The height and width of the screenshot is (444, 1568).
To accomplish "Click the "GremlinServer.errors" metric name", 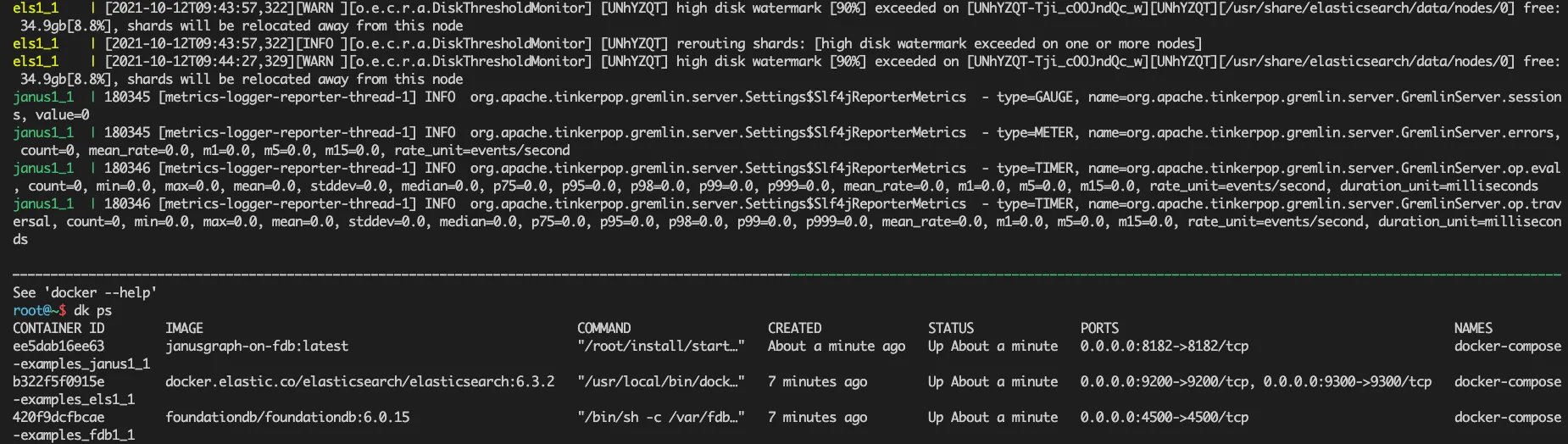I will click(1476, 132).
